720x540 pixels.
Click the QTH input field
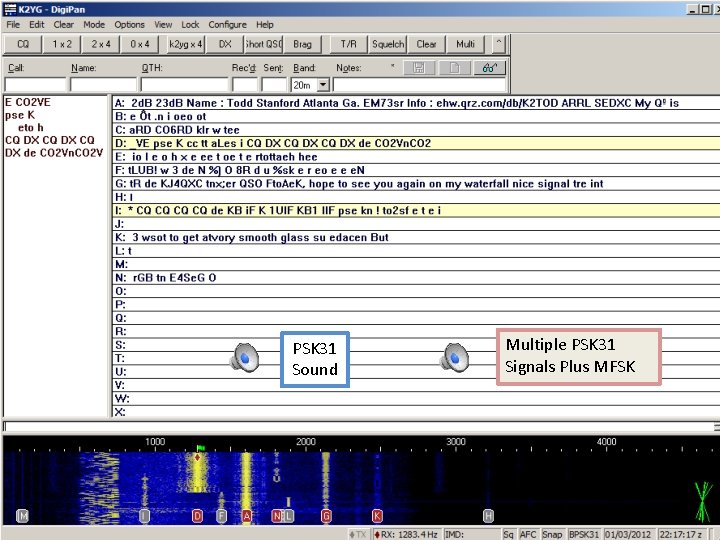184,85
